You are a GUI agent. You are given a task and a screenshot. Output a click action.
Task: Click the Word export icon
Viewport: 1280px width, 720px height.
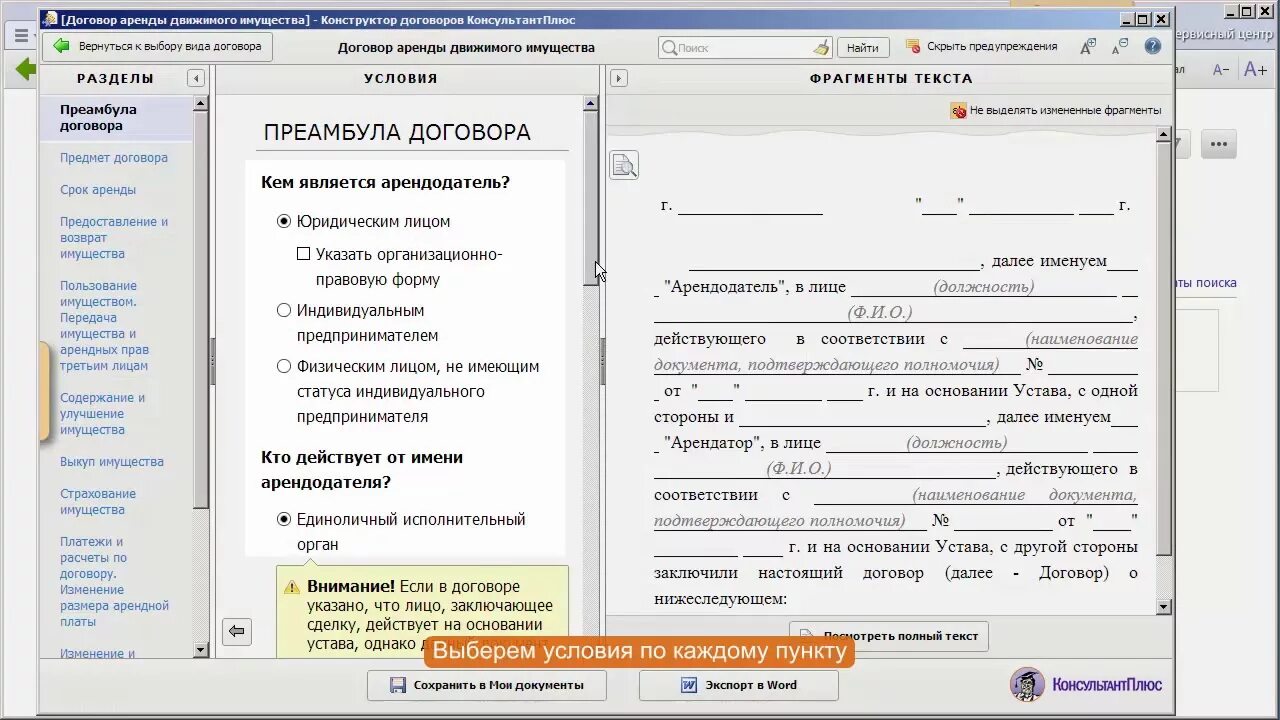coord(689,685)
